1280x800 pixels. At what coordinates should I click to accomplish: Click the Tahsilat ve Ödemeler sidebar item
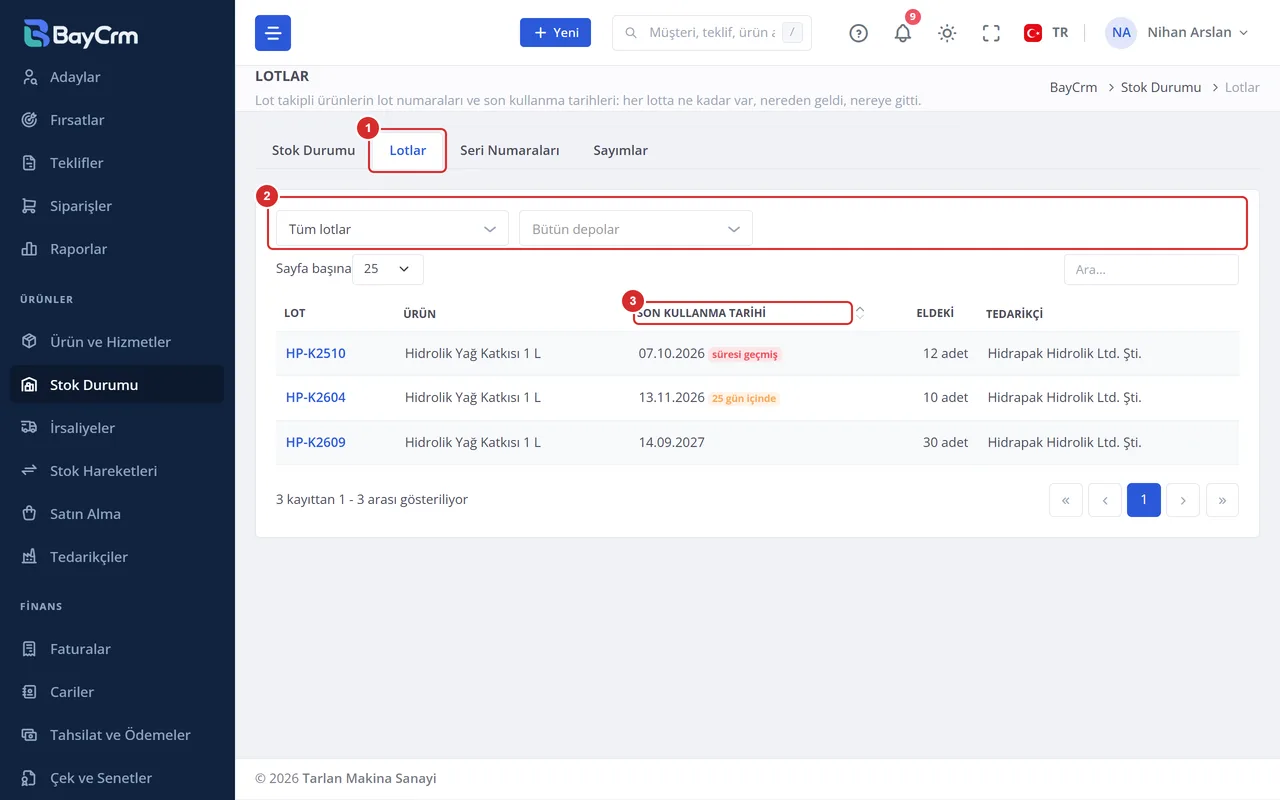point(117,735)
